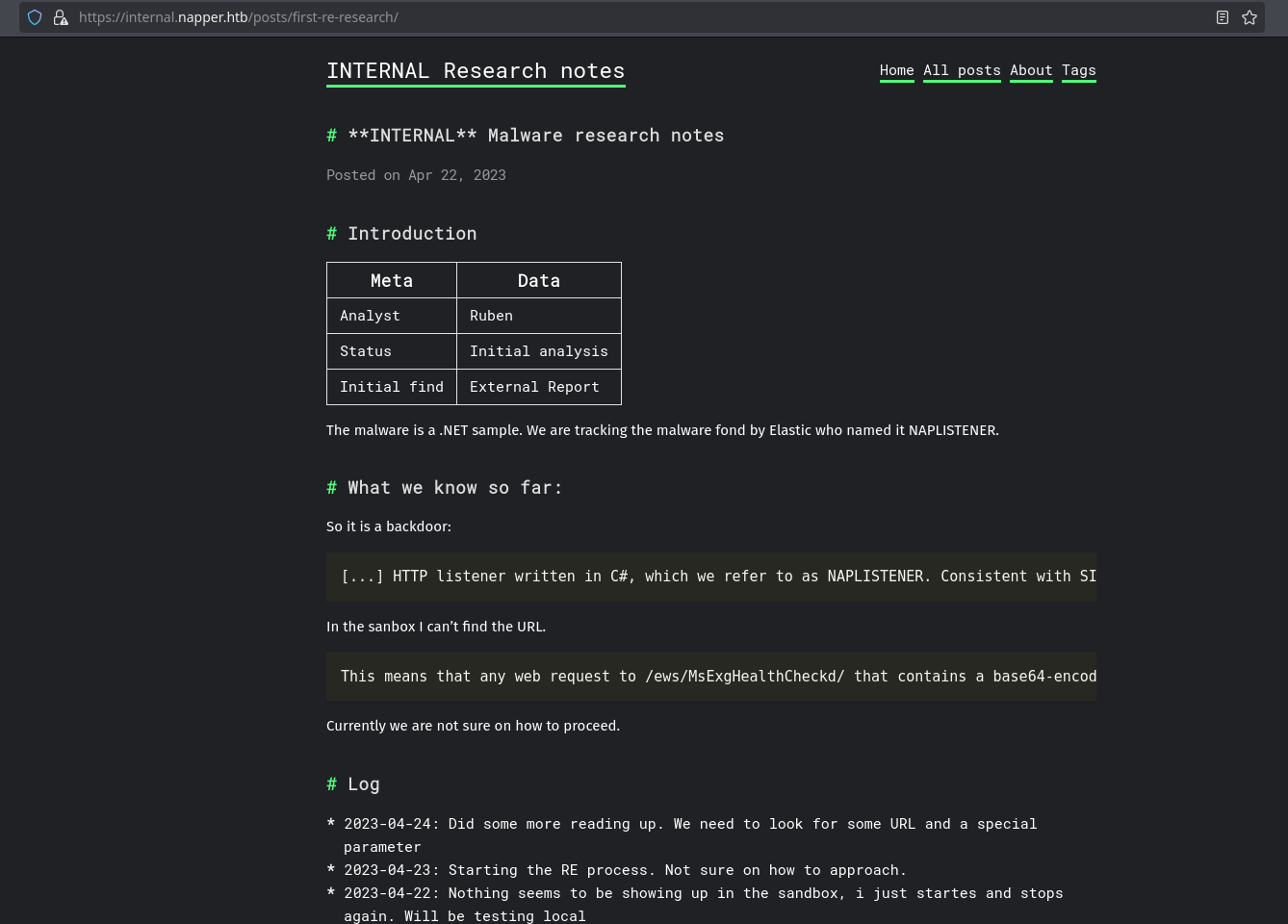Viewport: 1288px width, 924px height.
Task: Click the What we know so far heading
Action: click(x=444, y=488)
